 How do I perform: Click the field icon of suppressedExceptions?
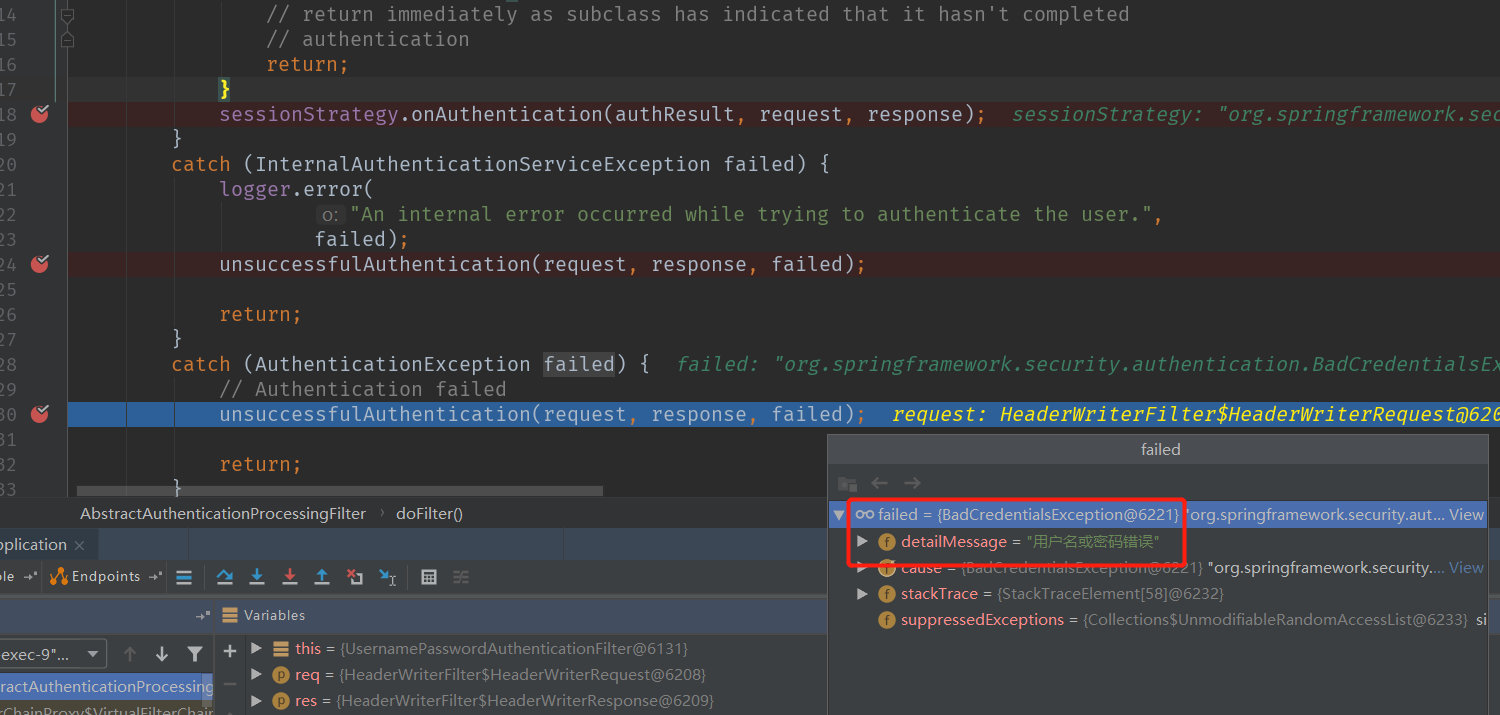(x=886, y=620)
